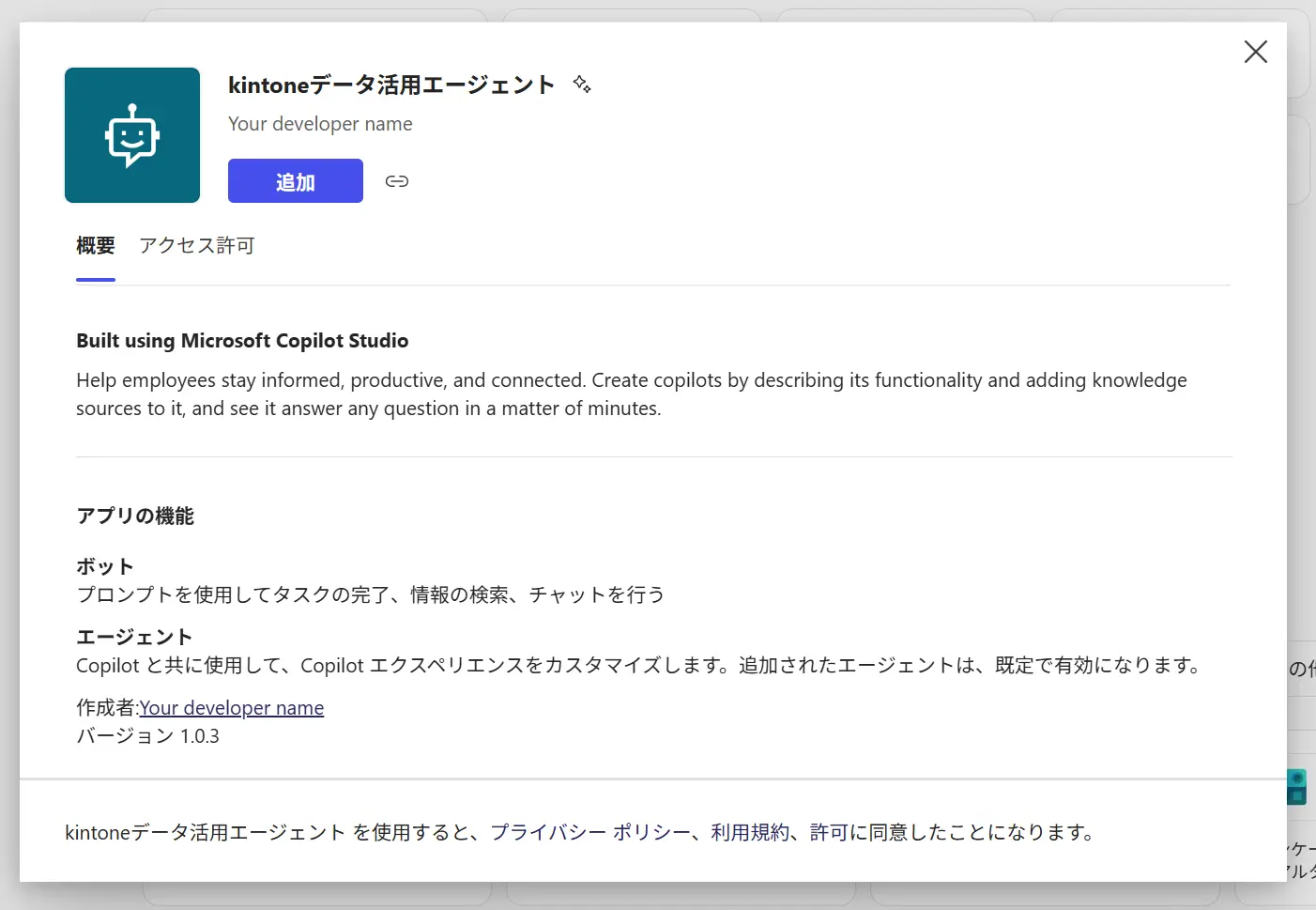Click the 許可 link in the footer
Screen dimensions: 1316x910
point(829,832)
